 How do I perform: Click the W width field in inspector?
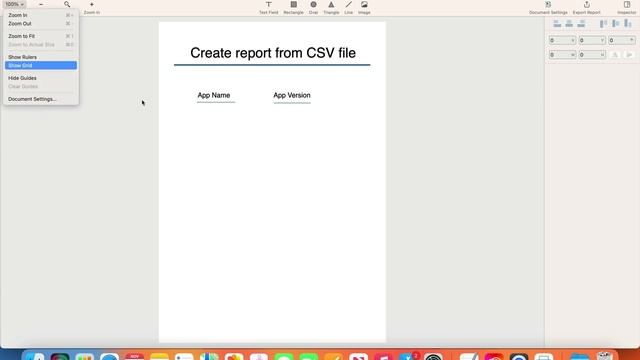(562, 55)
